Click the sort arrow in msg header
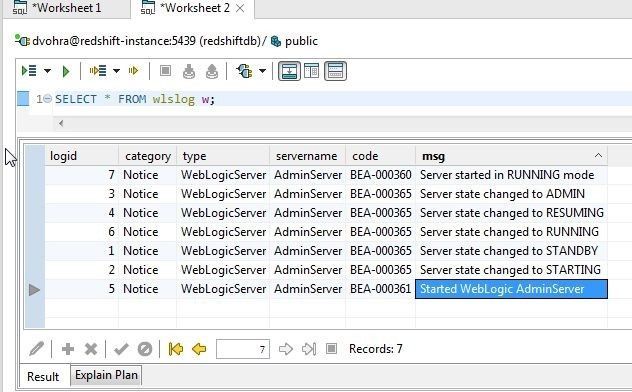632x392 pixels. 598,156
